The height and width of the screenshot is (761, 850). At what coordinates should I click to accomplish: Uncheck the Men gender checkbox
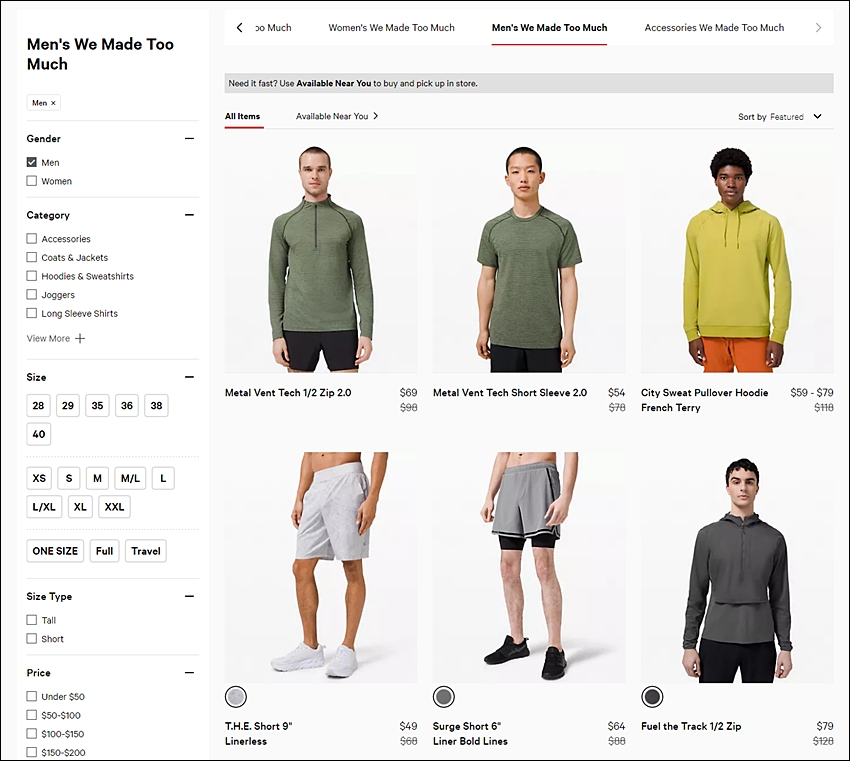point(32,162)
